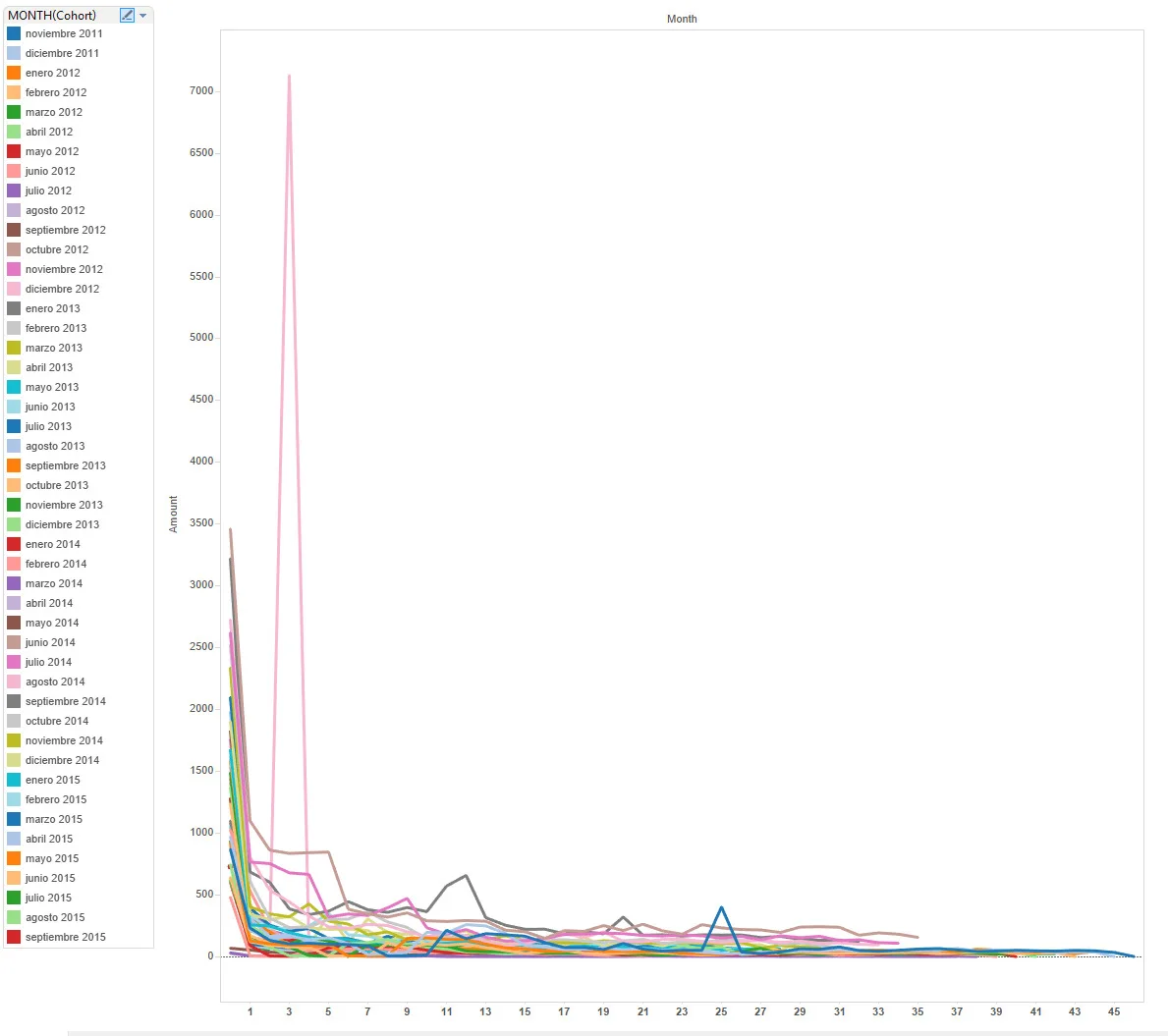Click the MONTH(Cohort) legend title
The height and width of the screenshot is (1036, 1168).
pos(52,15)
